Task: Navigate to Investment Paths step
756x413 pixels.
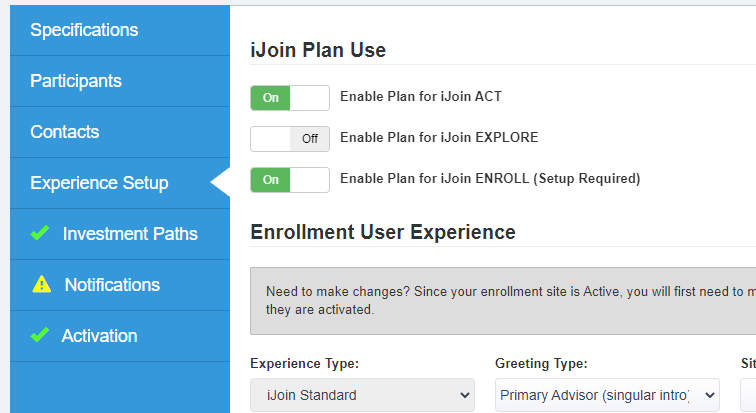Action: point(120,234)
